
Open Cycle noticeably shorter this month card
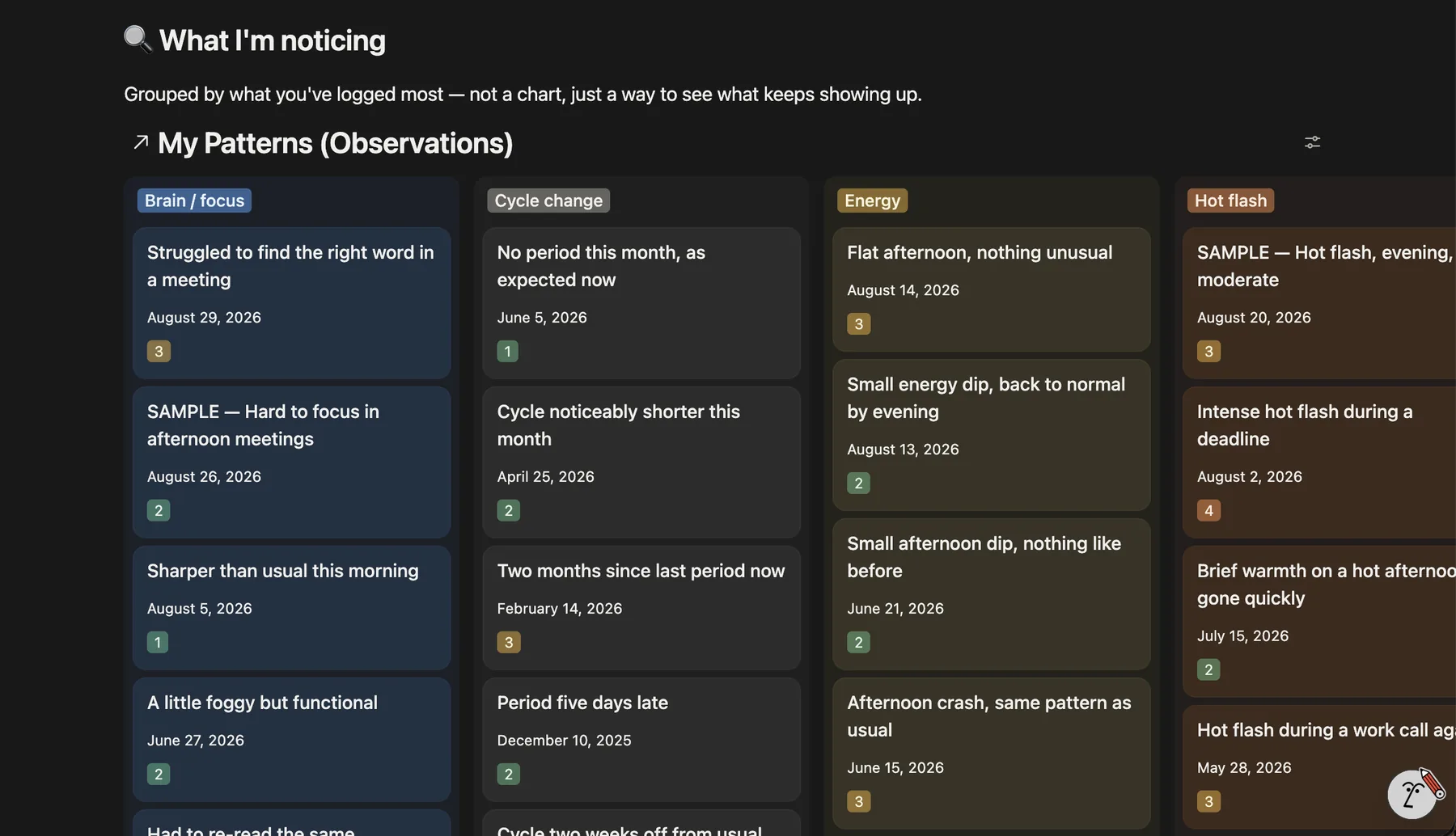point(641,462)
